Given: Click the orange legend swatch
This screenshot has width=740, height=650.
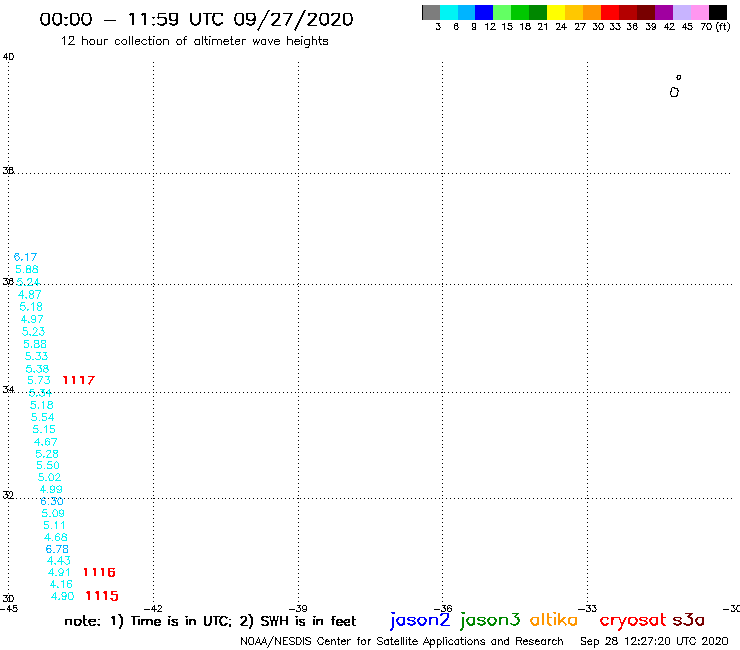Looking at the screenshot, I should pos(592,12).
